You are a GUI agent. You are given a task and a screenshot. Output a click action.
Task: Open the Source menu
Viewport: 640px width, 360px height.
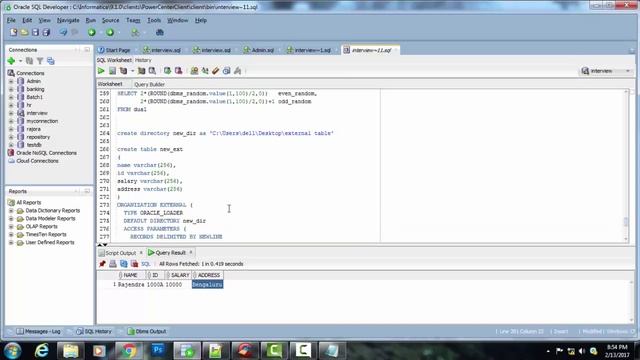(110, 20)
